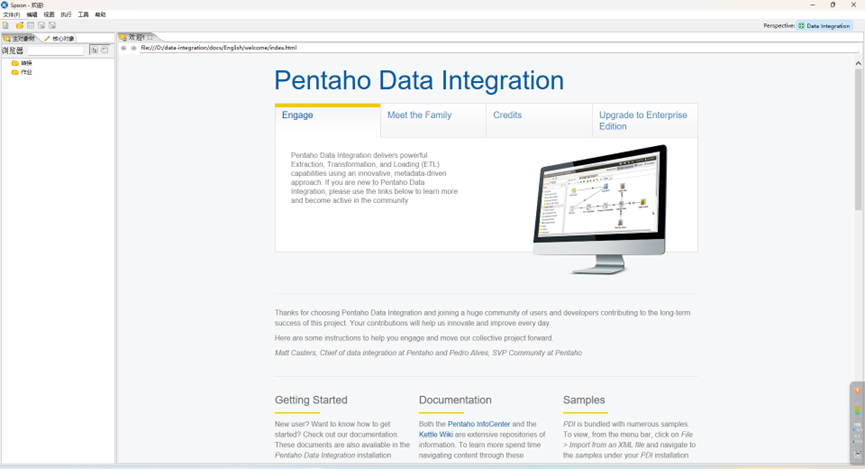This screenshot has height=469, width=865.
Task: Switch to the 核心对象 tab
Action: click(60, 39)
